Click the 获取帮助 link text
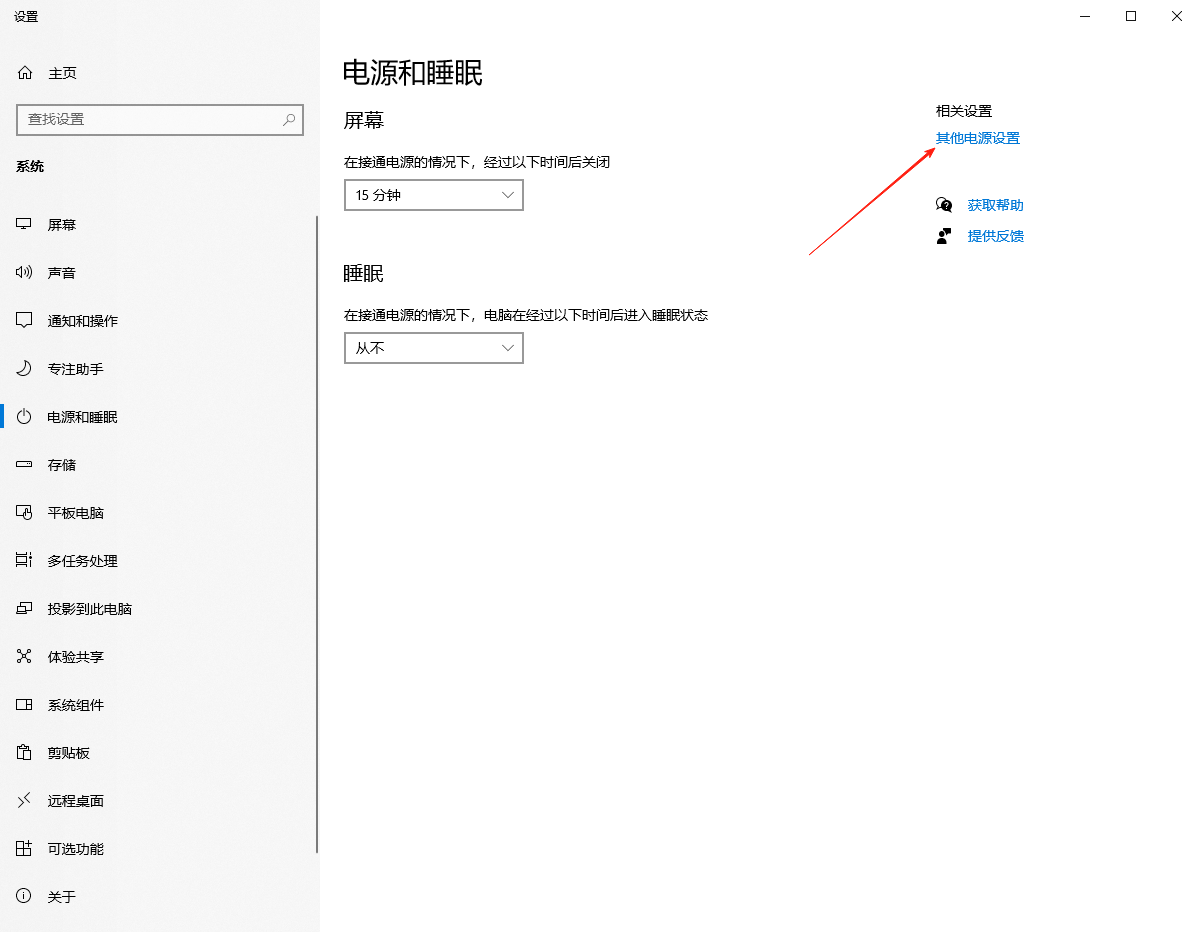1200x932 pixels. (x=995, y=205)
